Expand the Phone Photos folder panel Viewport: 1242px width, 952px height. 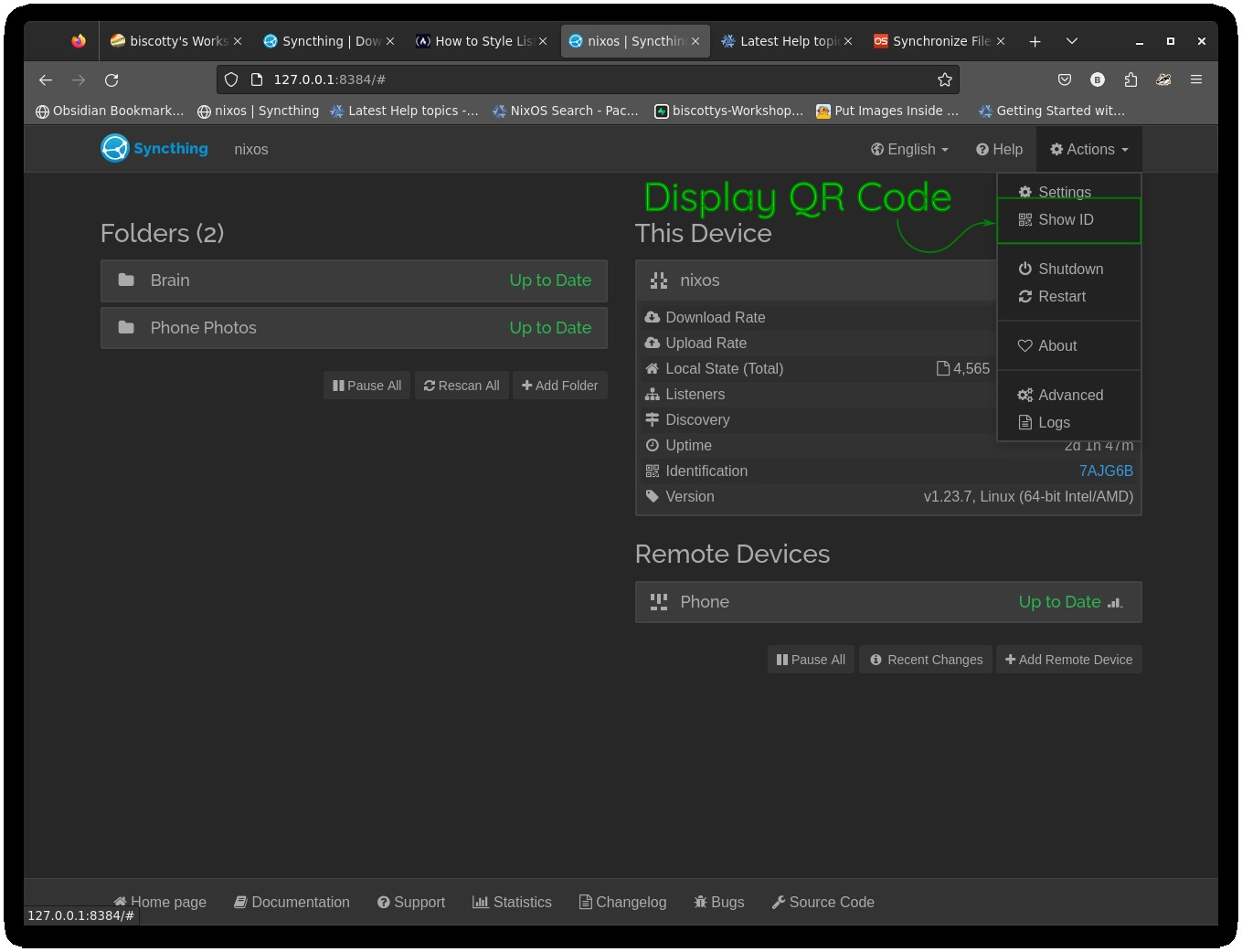point(354,328)
